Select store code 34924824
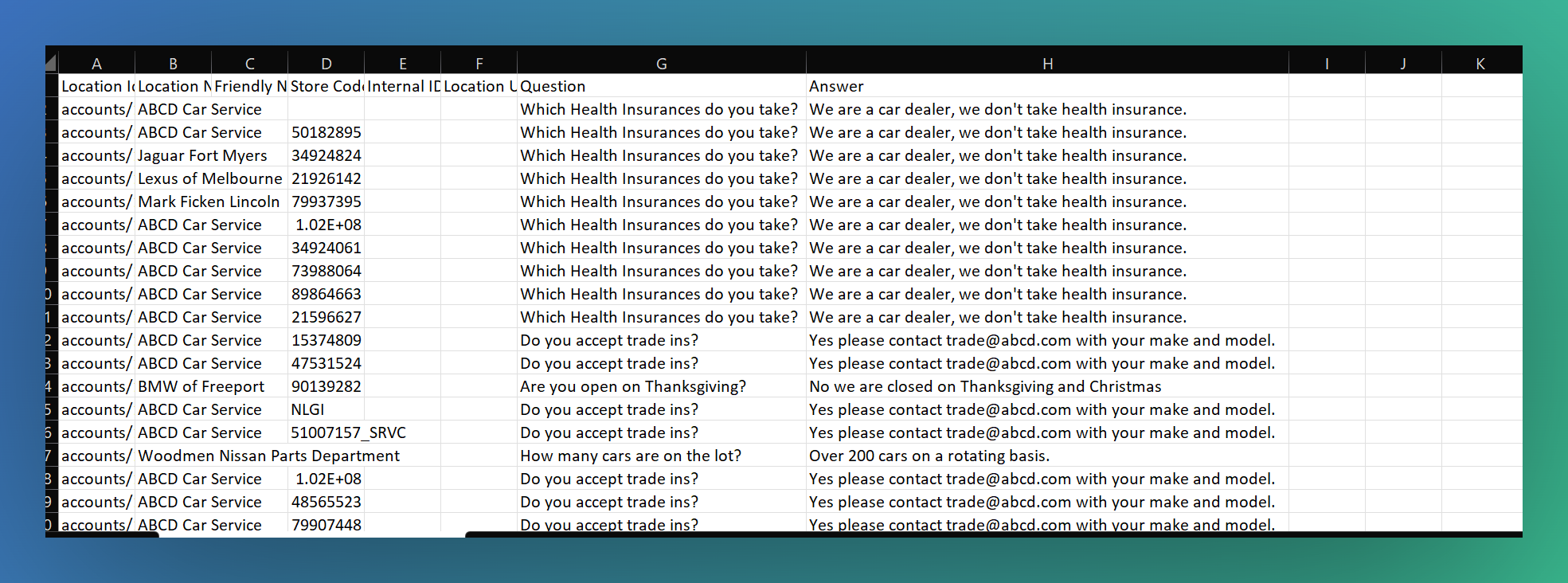The image size is (1568, 583). pyautogui.click(x=326, y=155)
